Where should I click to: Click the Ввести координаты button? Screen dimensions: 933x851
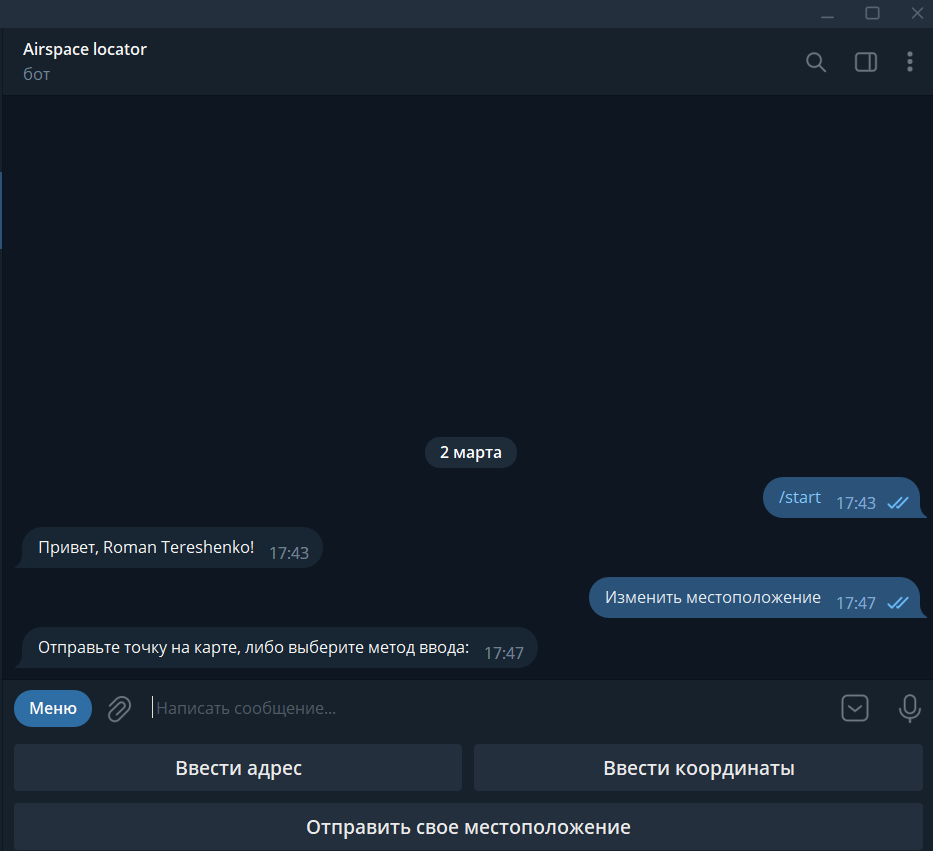coord(698,768)
